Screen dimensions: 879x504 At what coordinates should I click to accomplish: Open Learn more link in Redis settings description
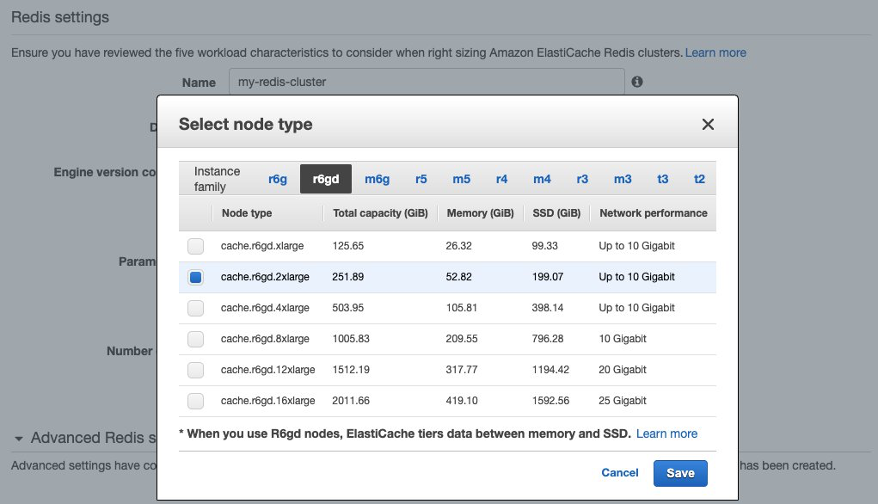715,53
